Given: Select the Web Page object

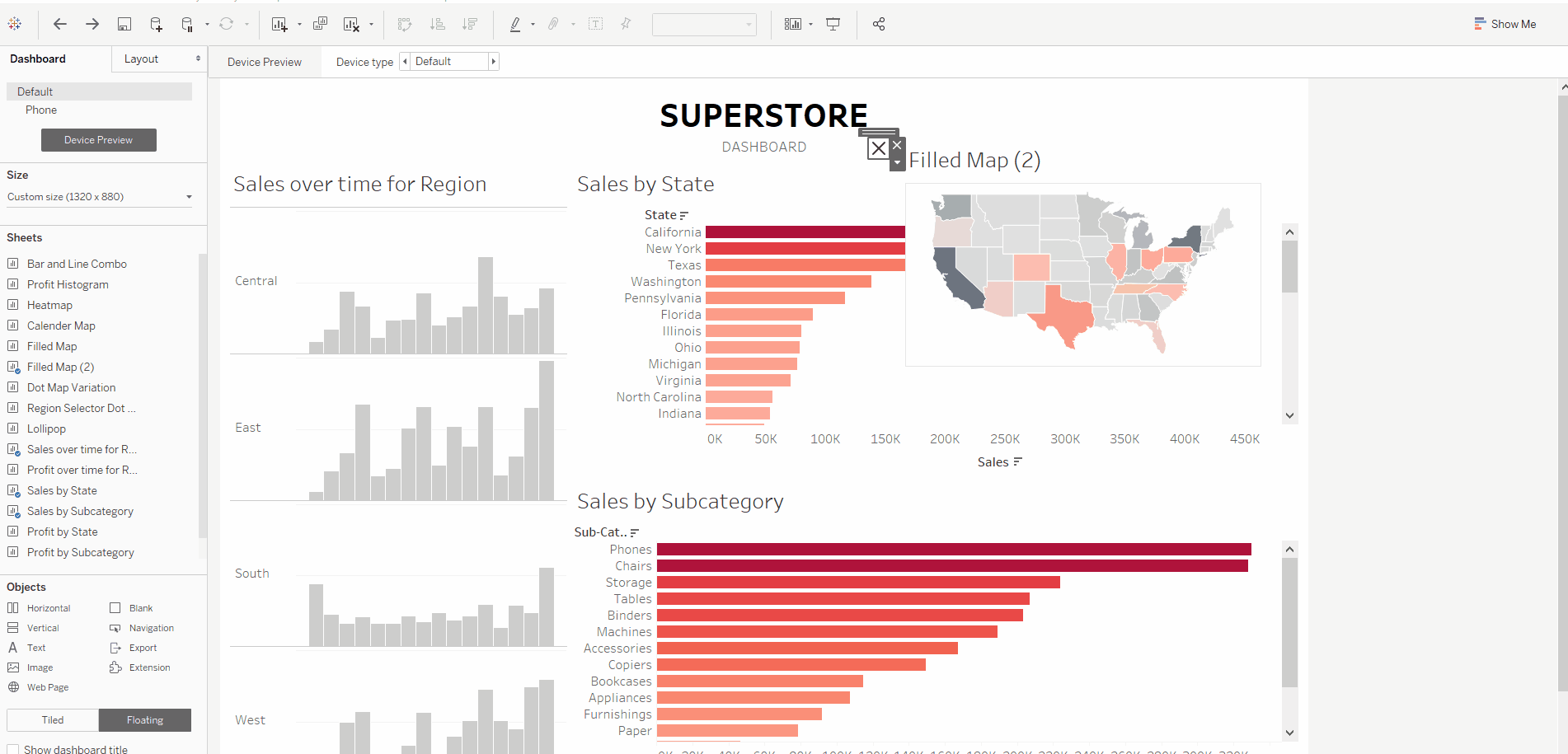Looking at the screenshot, I should (38, 687).
